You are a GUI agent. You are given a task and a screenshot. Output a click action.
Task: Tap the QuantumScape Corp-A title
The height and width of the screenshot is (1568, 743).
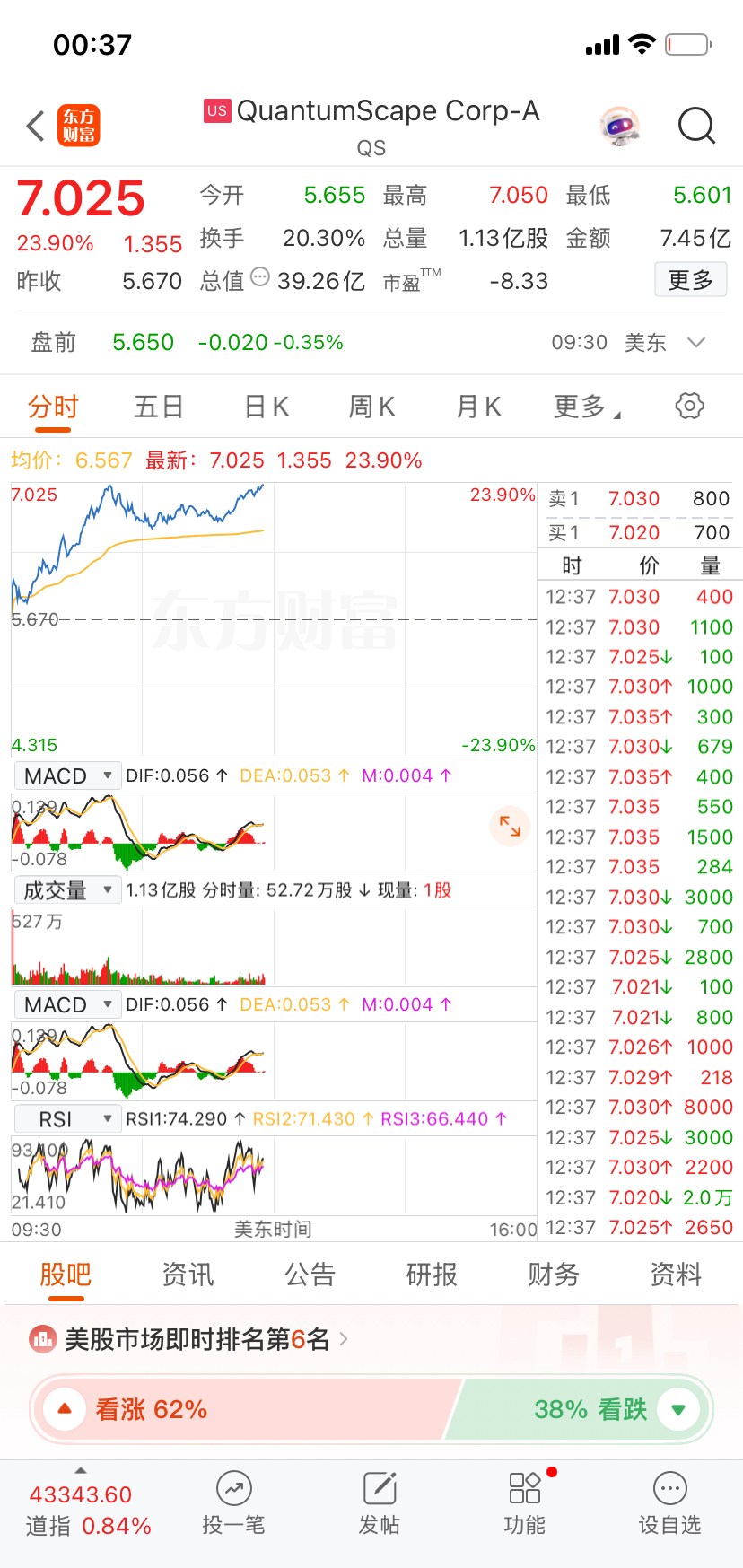point(388,110)
